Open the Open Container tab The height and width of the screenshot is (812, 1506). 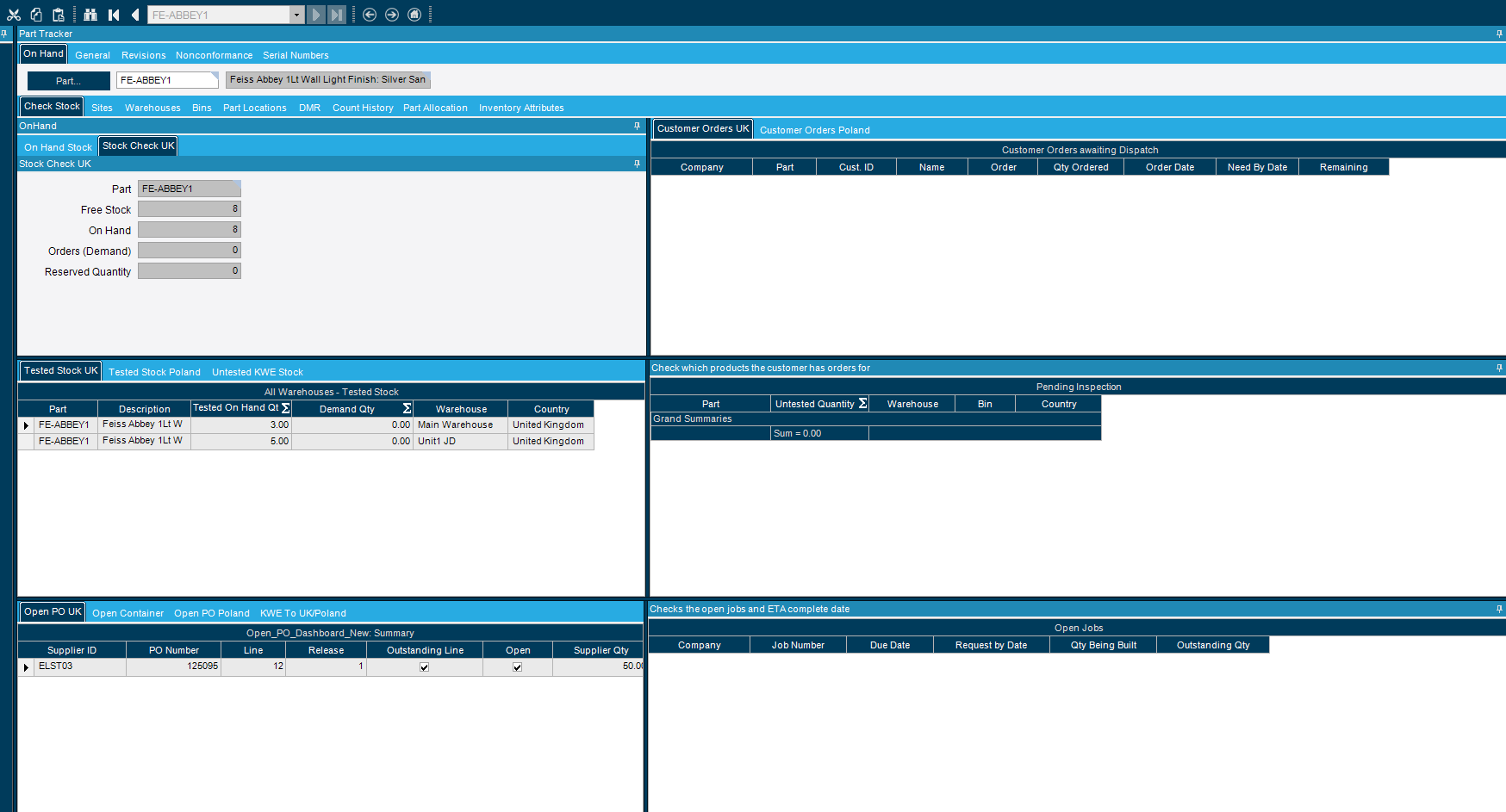pyautogui.click(x=128, y=613)
